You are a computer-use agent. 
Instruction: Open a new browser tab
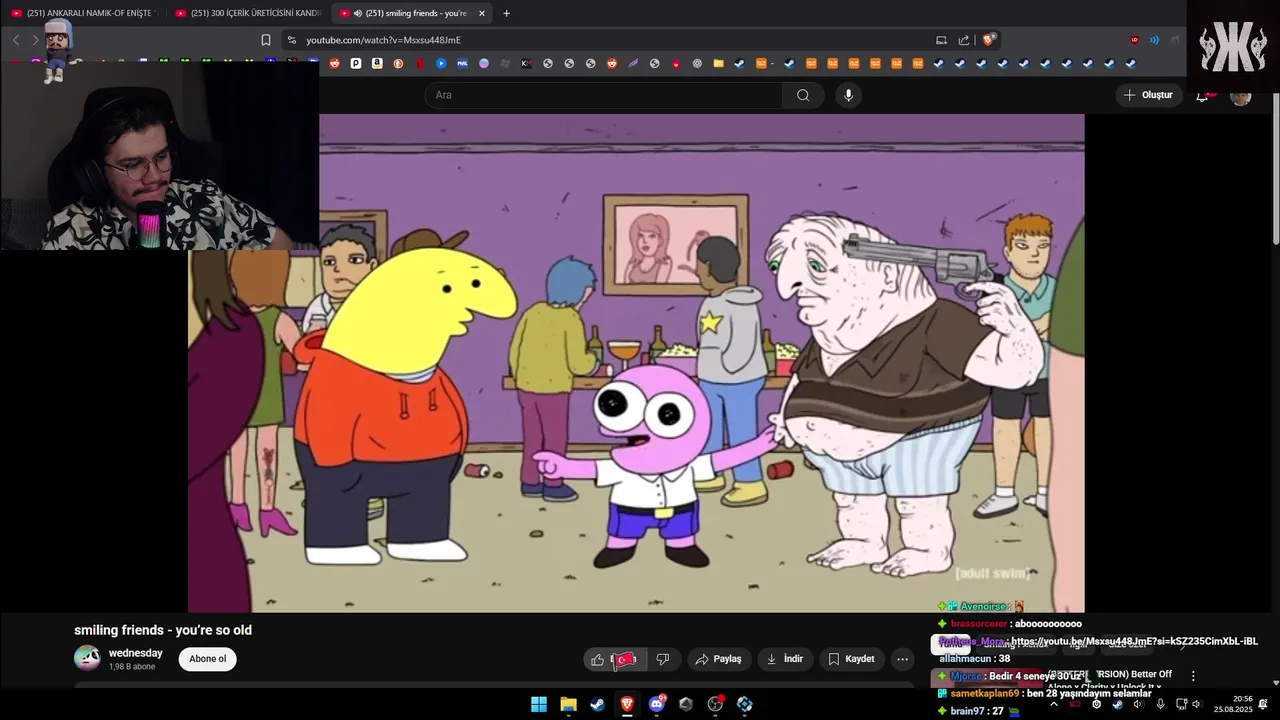506,13
